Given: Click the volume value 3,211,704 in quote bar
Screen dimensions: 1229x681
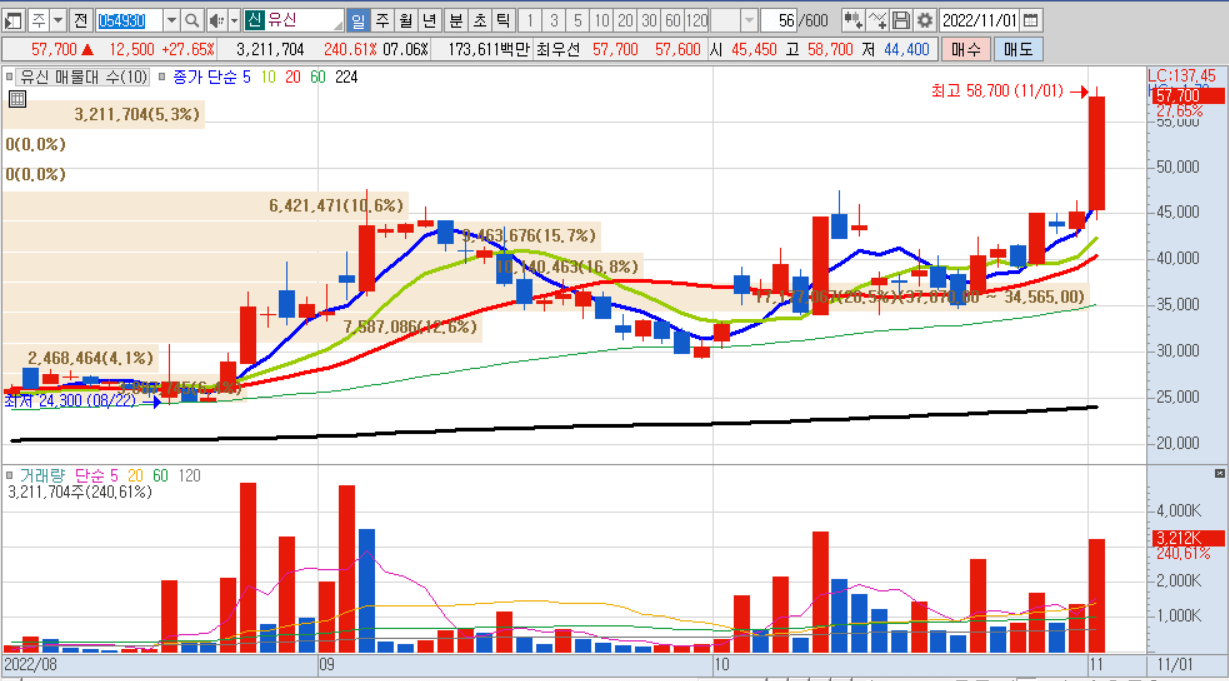Looking at the screenshot, I should [270, 49].
